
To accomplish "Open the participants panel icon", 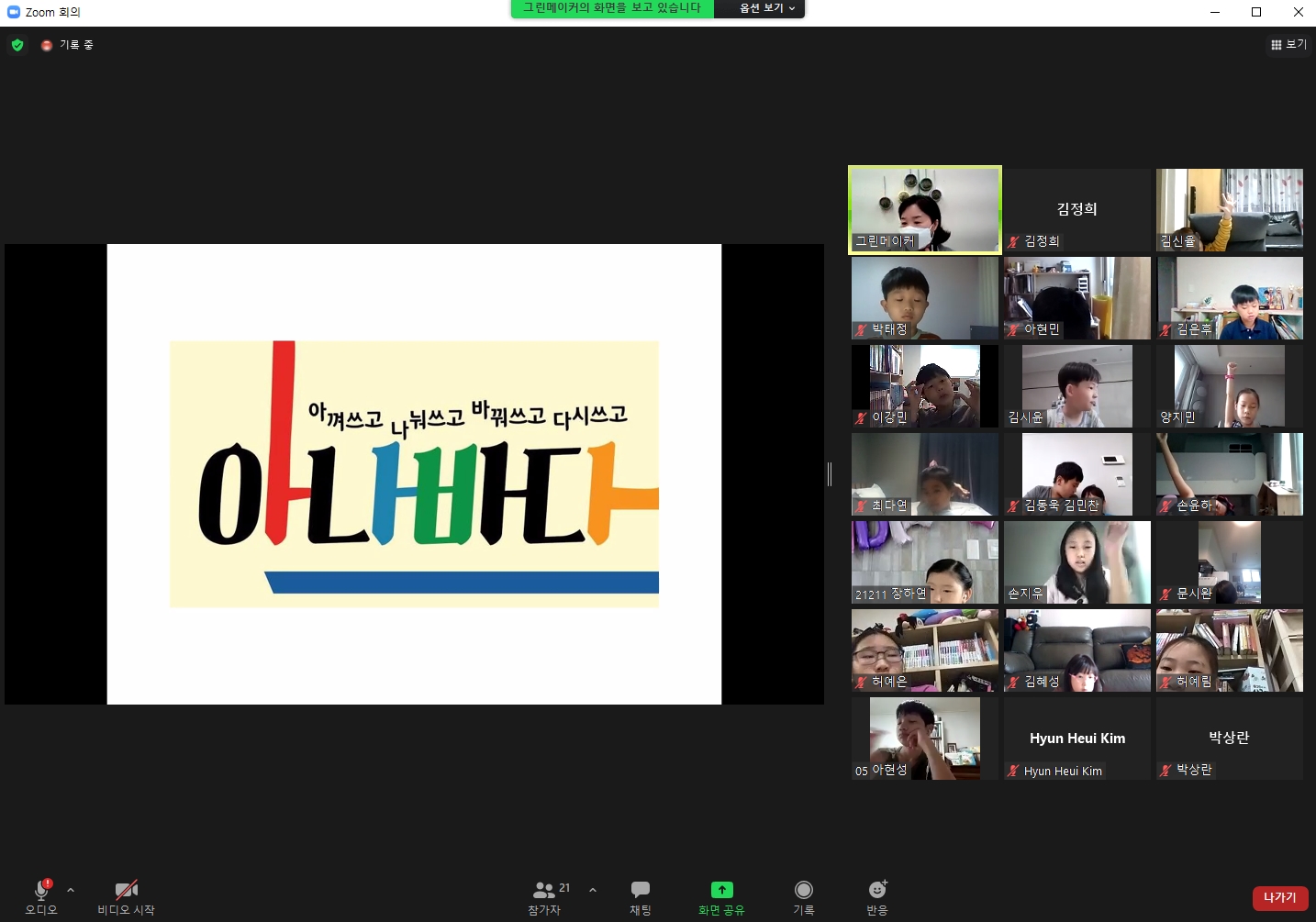I will (x=543, y=889).
